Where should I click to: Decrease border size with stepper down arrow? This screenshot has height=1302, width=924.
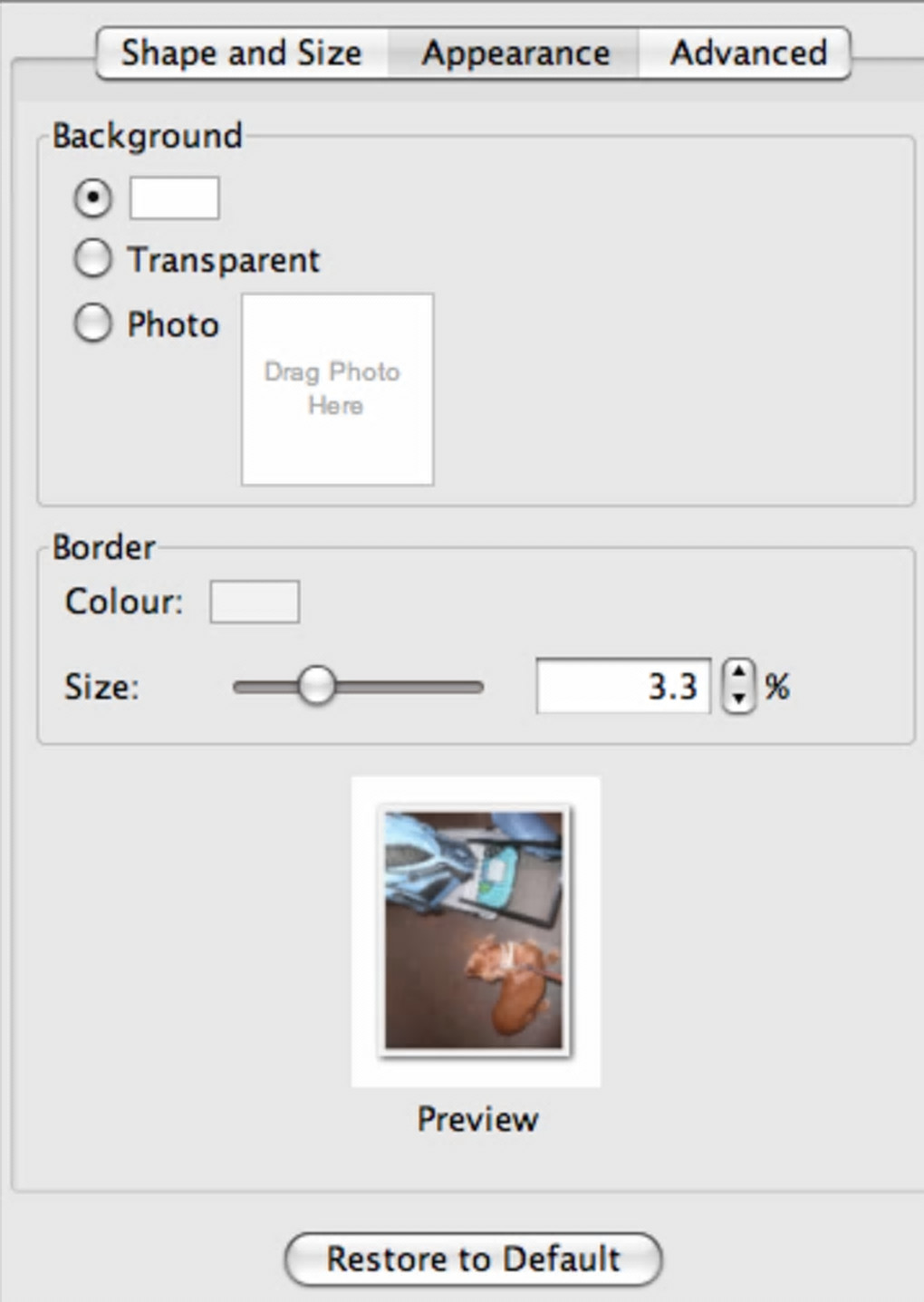coord(739,699)
